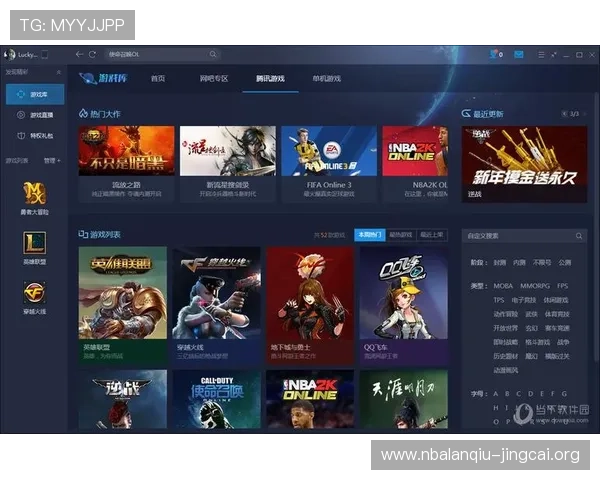600x480 pixels.
Task: Open the mail envelope icon in the title bar
Action: 519,54
